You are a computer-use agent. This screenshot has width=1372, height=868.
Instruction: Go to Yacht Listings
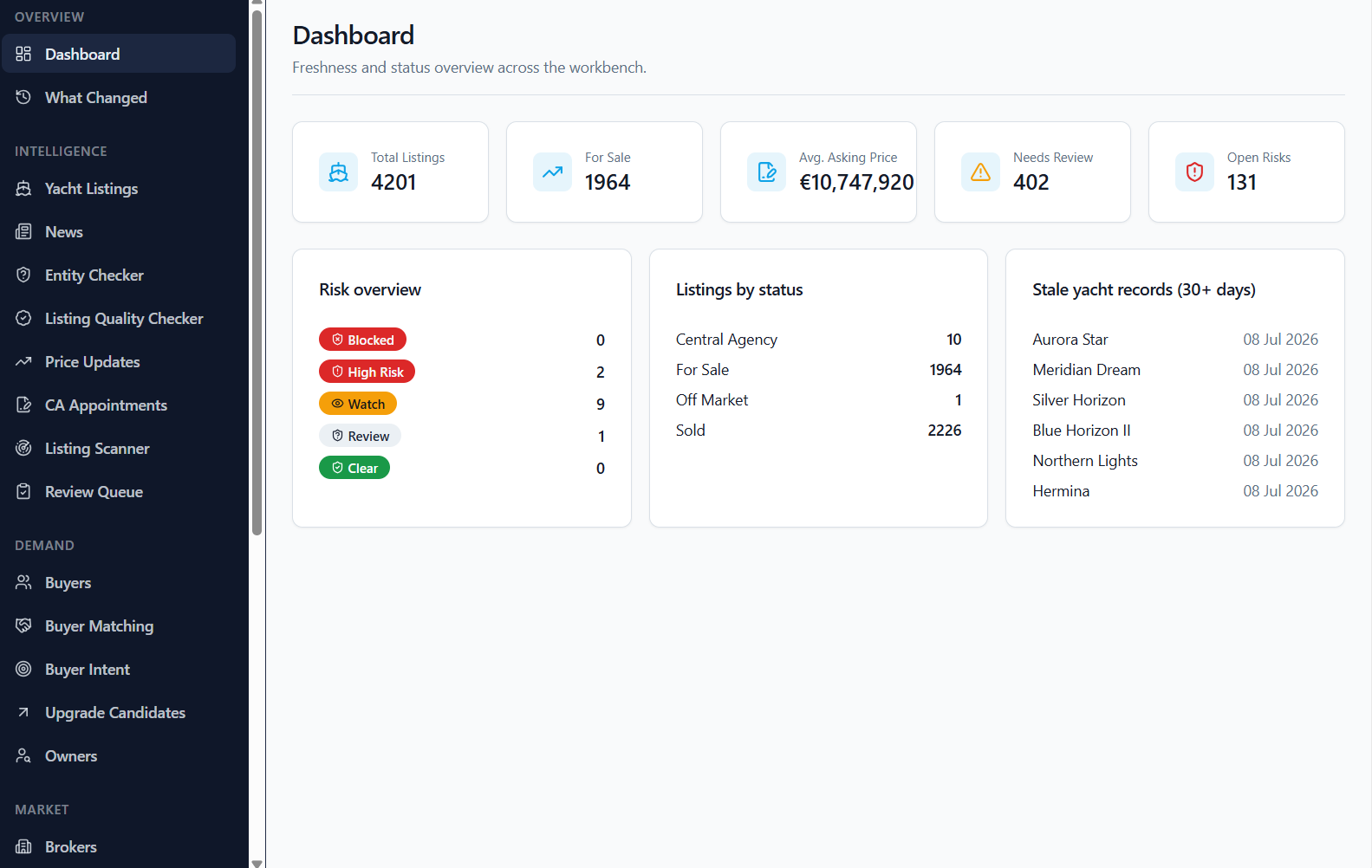119,188
